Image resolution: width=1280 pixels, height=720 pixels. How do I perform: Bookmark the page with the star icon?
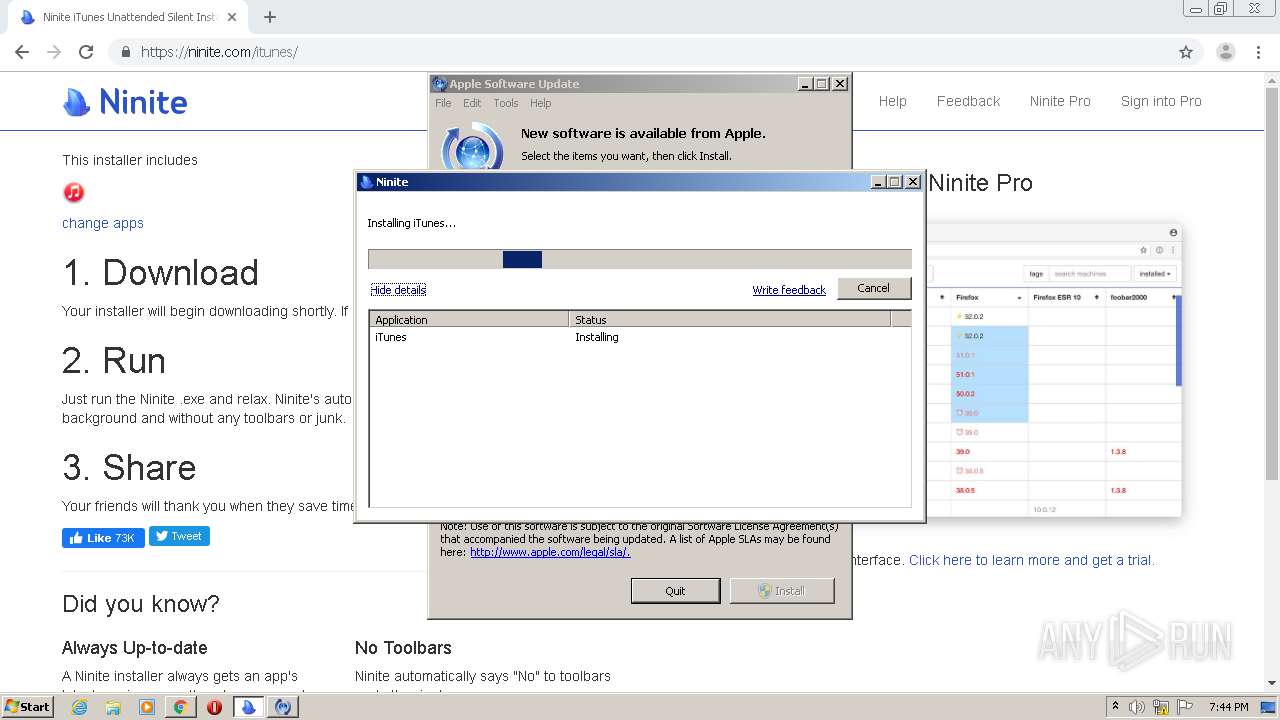click(x=1186, y=52)
